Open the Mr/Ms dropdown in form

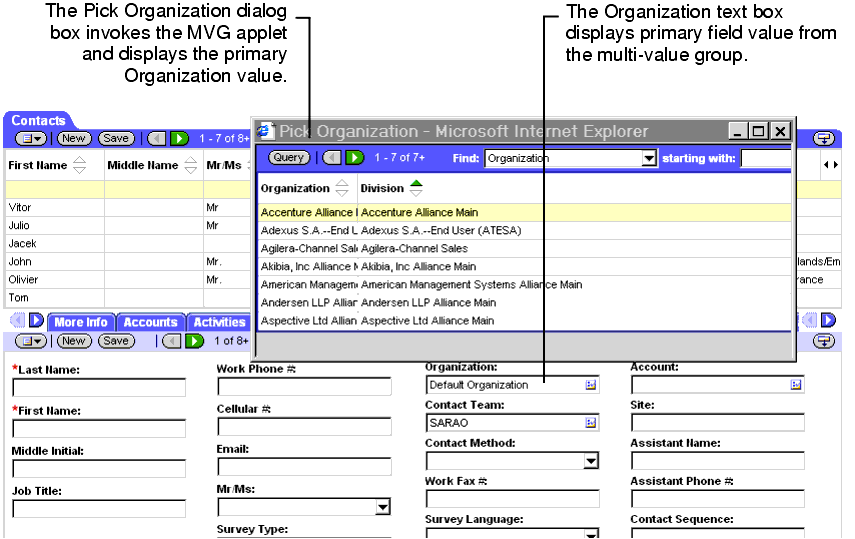[x=383, y=507]
